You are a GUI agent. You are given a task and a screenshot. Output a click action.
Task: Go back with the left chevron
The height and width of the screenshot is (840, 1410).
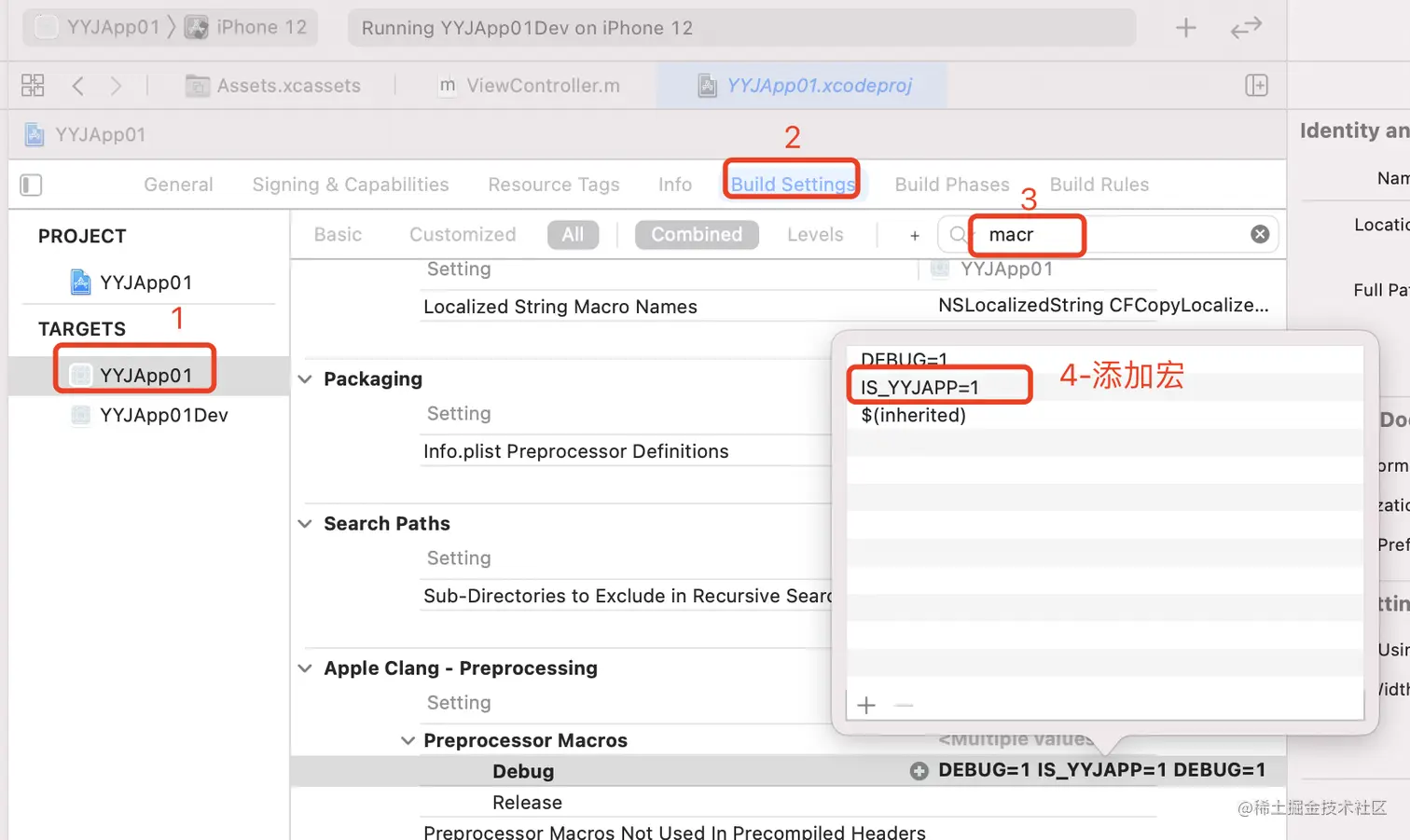click(x=78, y=86)
